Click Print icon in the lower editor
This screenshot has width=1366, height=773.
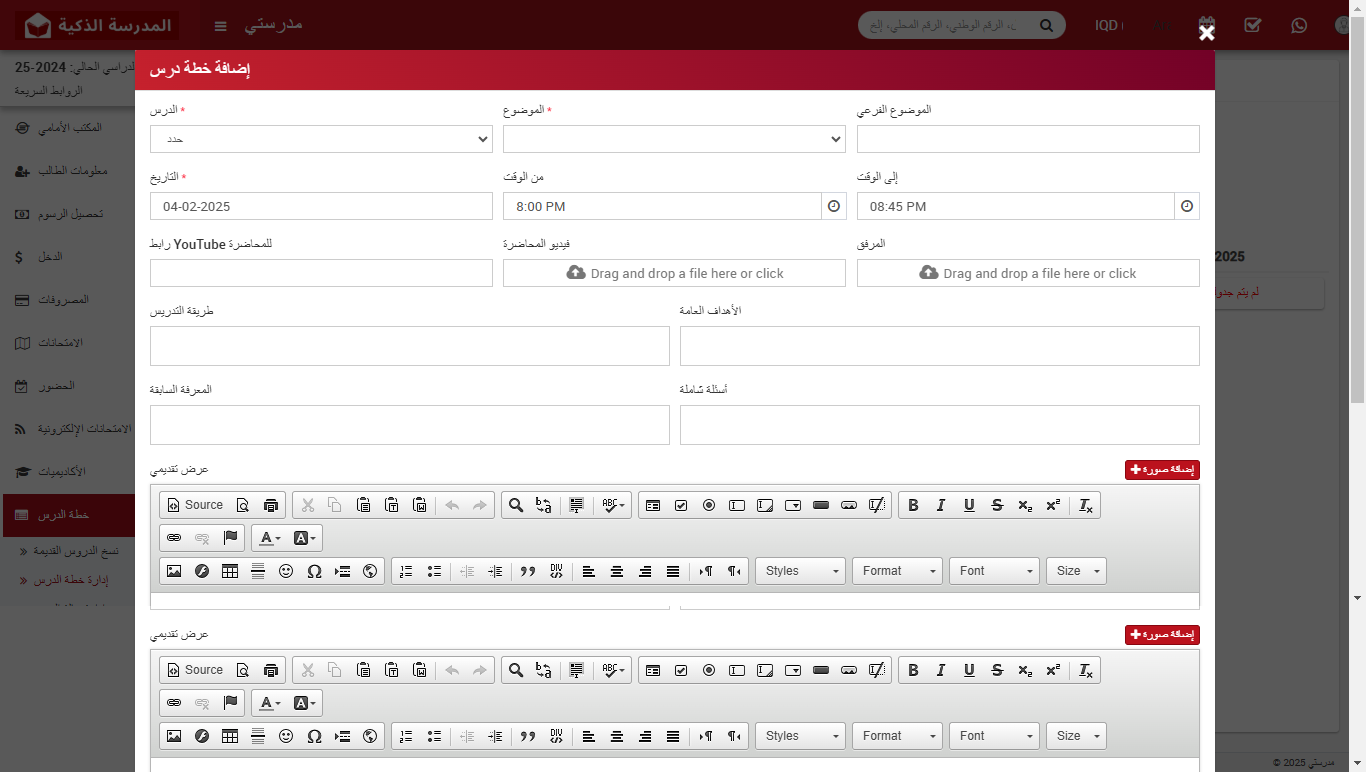pos(271,670)
